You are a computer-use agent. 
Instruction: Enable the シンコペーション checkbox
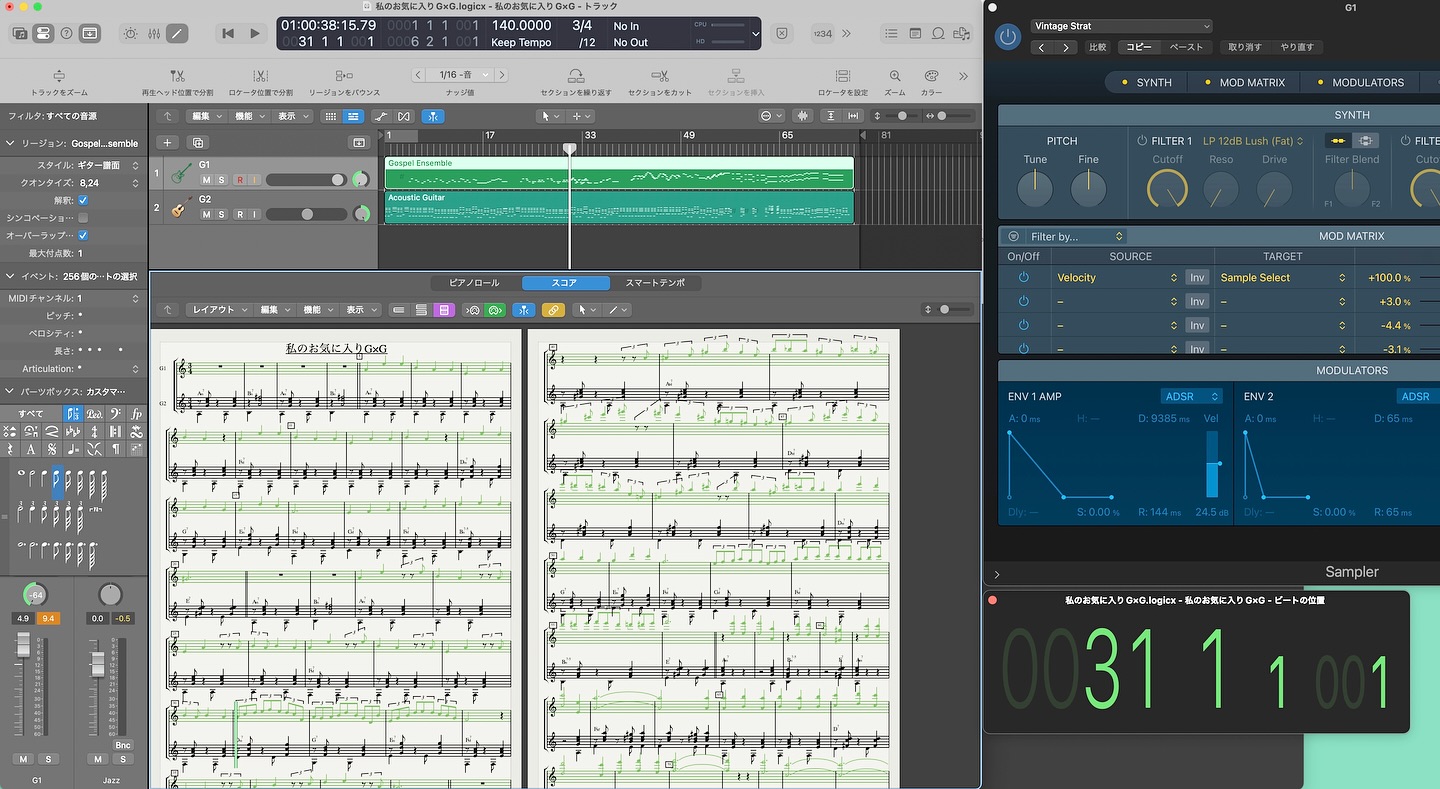point(83,217)
